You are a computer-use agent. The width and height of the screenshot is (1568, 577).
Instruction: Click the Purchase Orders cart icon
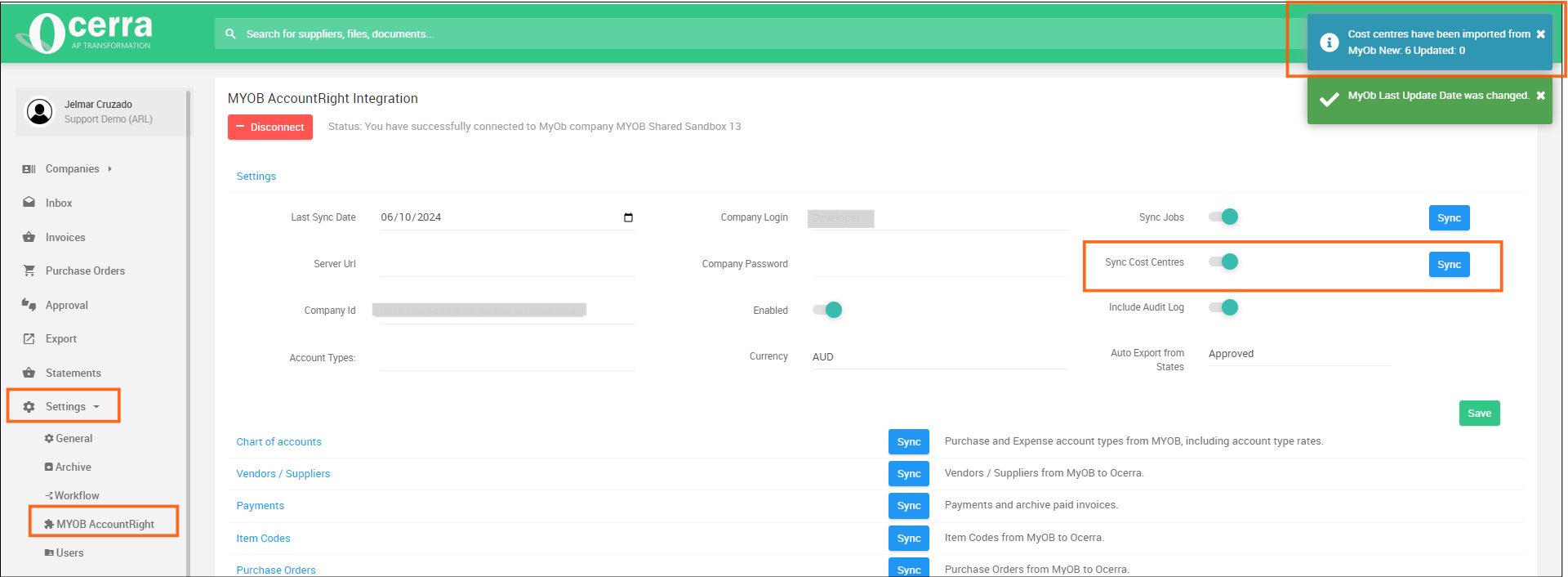[29, 271]
